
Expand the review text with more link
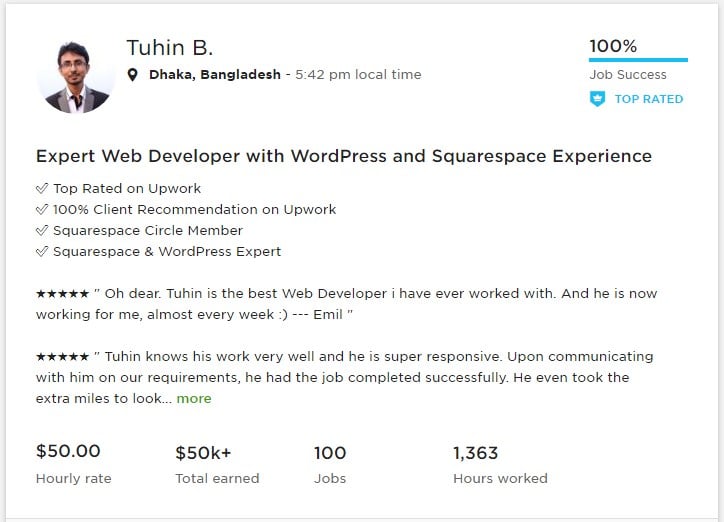pyautogui.click(x=194, y=398)
